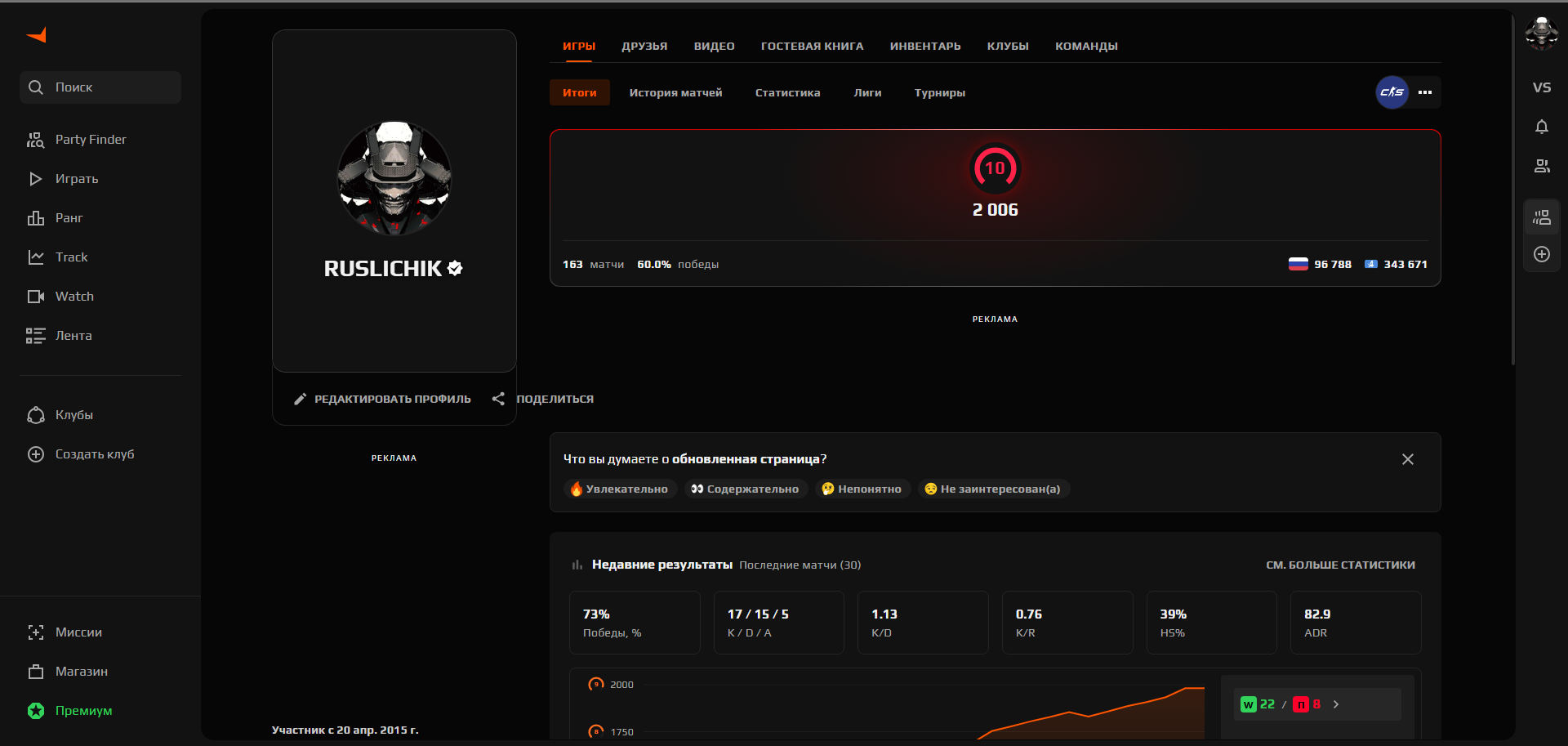The image size is (1568, 746).
Task: Select the Итоги sub-tab
Action: pyautogui.click(x=580, y=92)
